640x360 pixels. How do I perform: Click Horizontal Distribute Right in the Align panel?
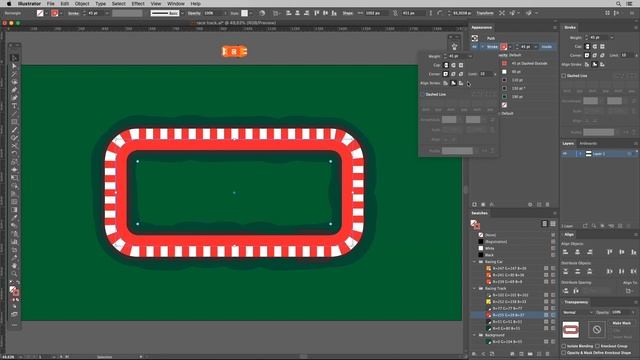click(x=633, y=271)
